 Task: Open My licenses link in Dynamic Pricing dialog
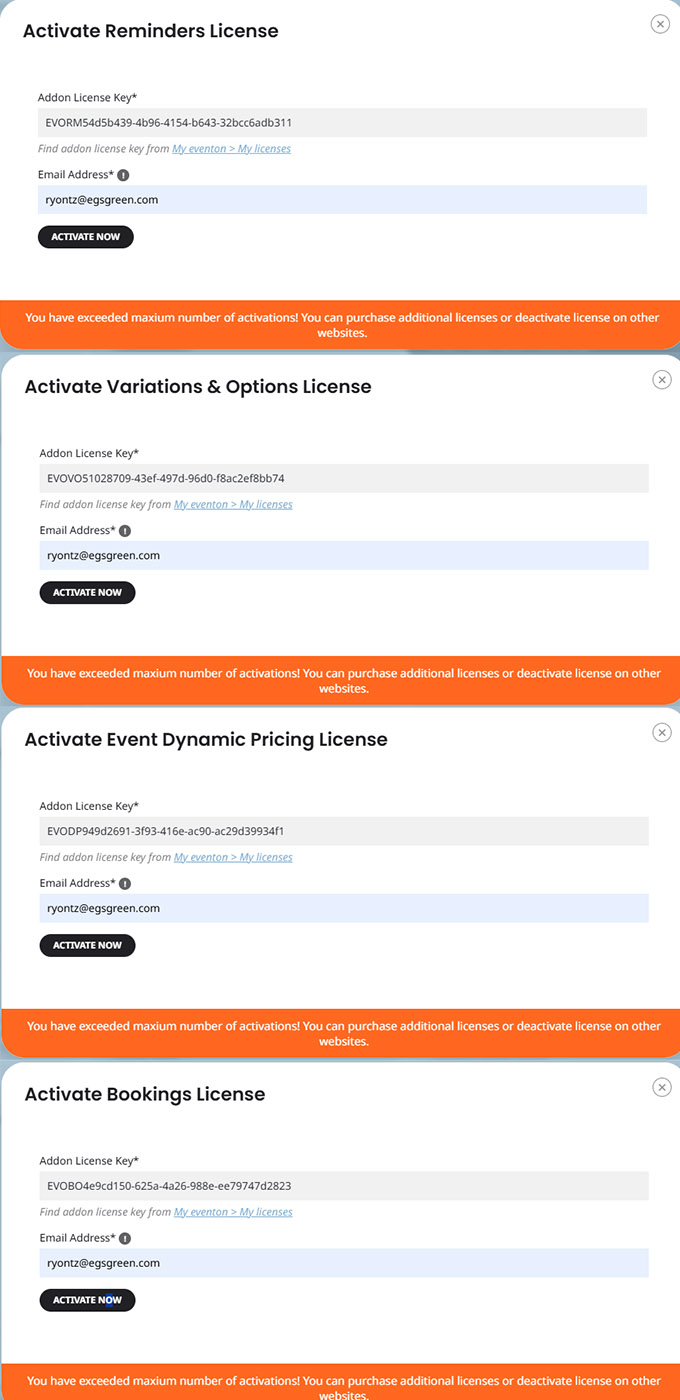pos(233,857)
